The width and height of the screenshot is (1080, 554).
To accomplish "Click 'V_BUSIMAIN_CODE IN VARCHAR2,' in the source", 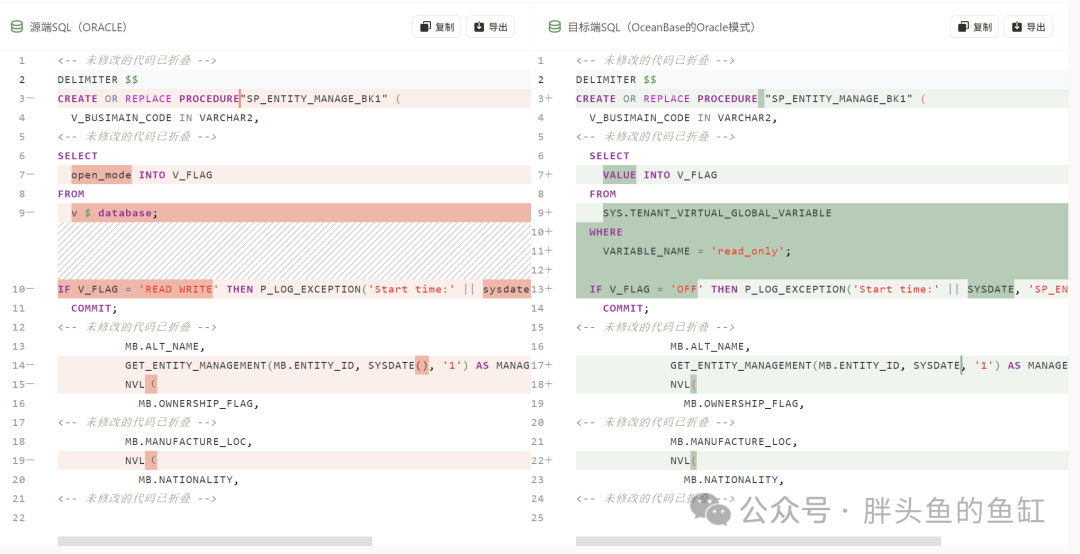I will pos(165,118).
